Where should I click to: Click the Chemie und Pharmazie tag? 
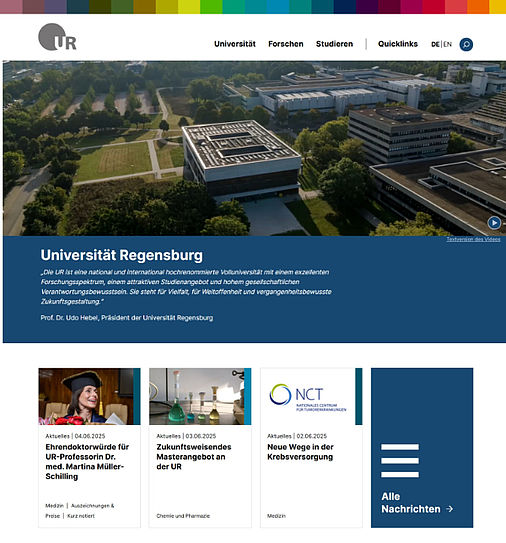pyautogui.click(x=183, y=516)
